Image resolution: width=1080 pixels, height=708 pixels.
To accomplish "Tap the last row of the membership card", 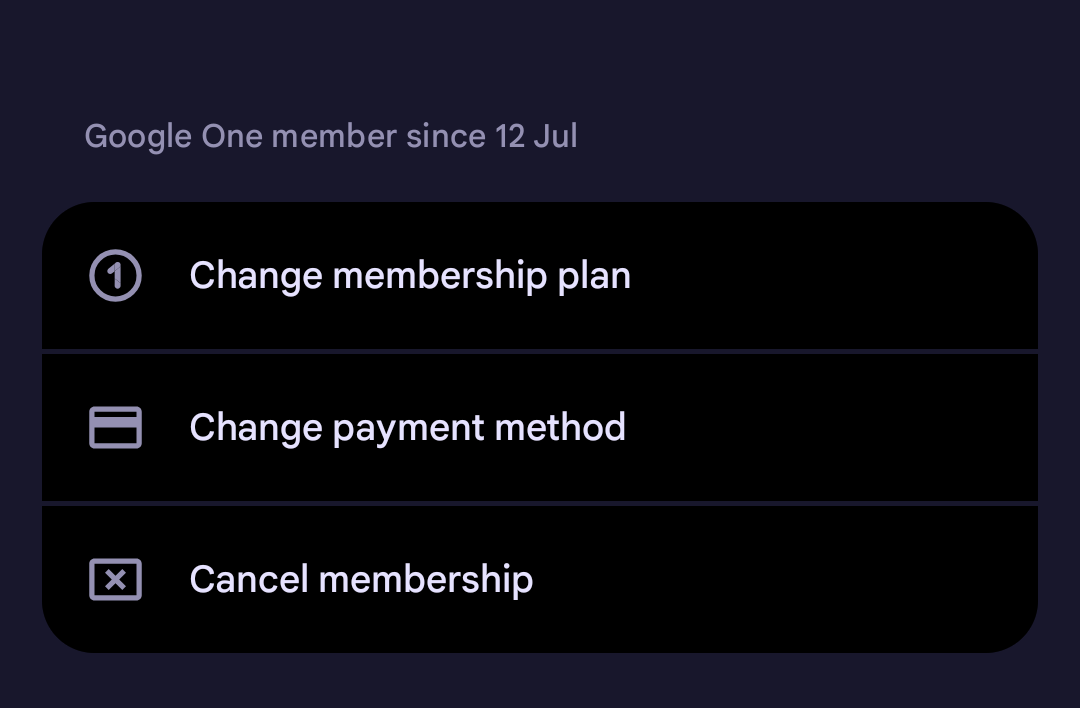I will pos(540,580).
